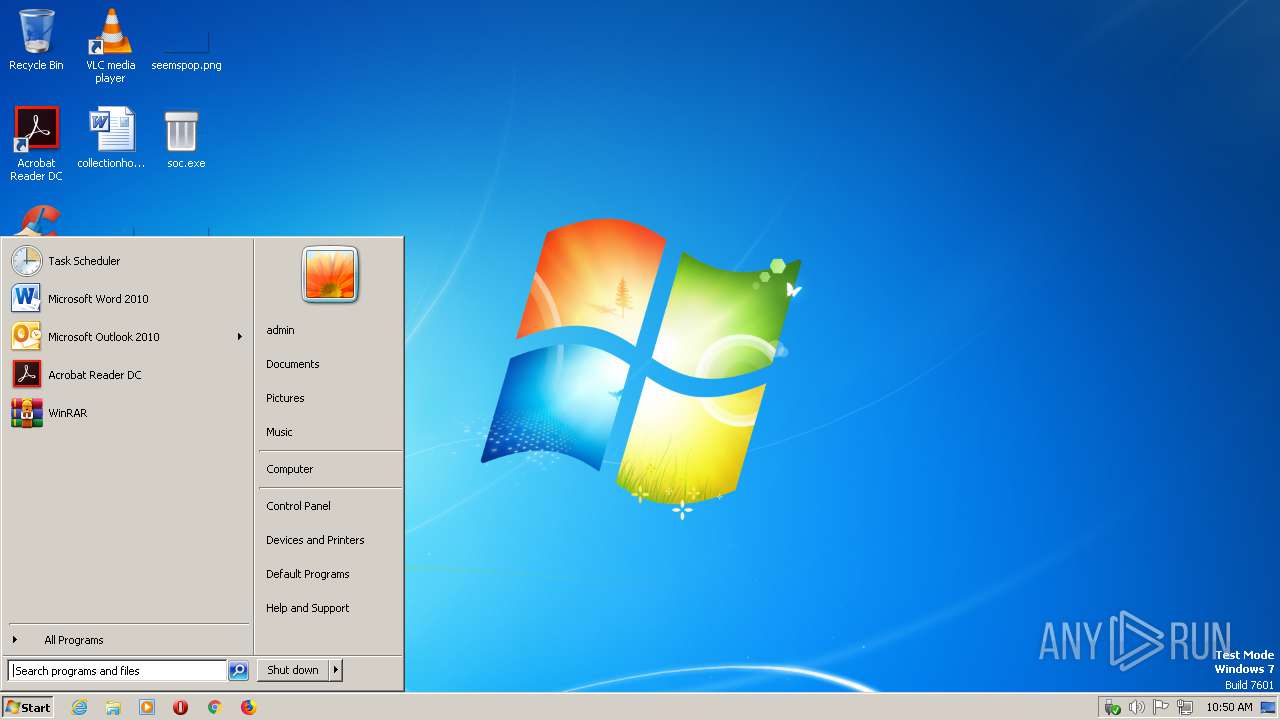Open the admin user folder

tap(330, 330)
